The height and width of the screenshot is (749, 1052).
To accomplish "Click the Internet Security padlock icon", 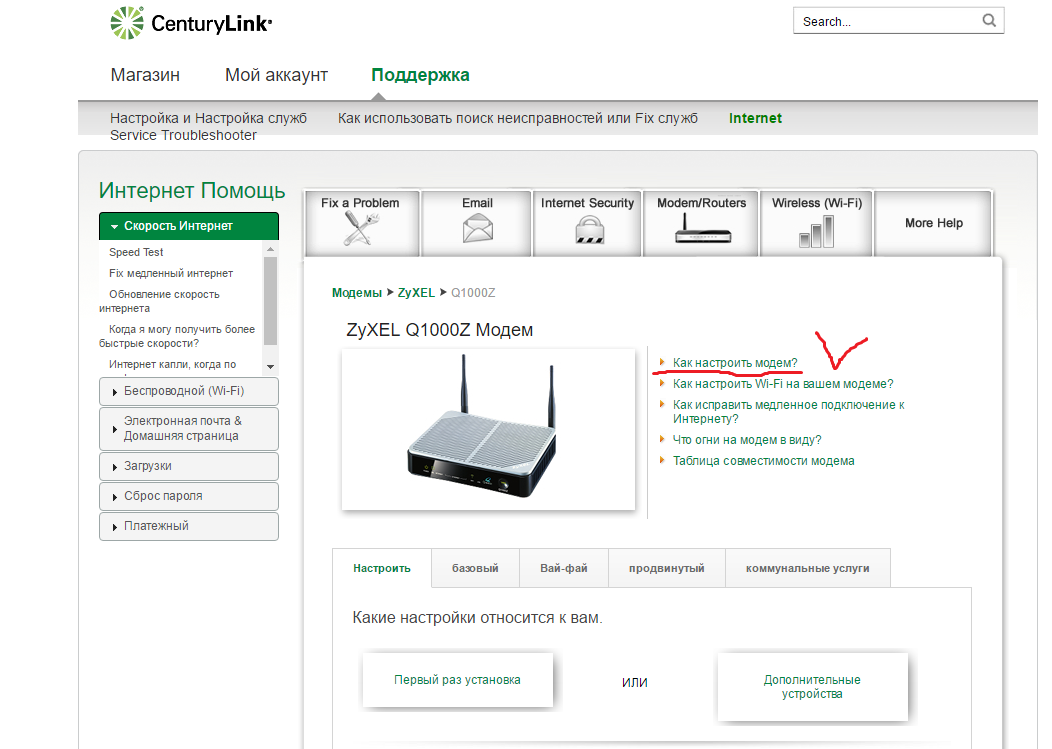I will click(589, 230).
